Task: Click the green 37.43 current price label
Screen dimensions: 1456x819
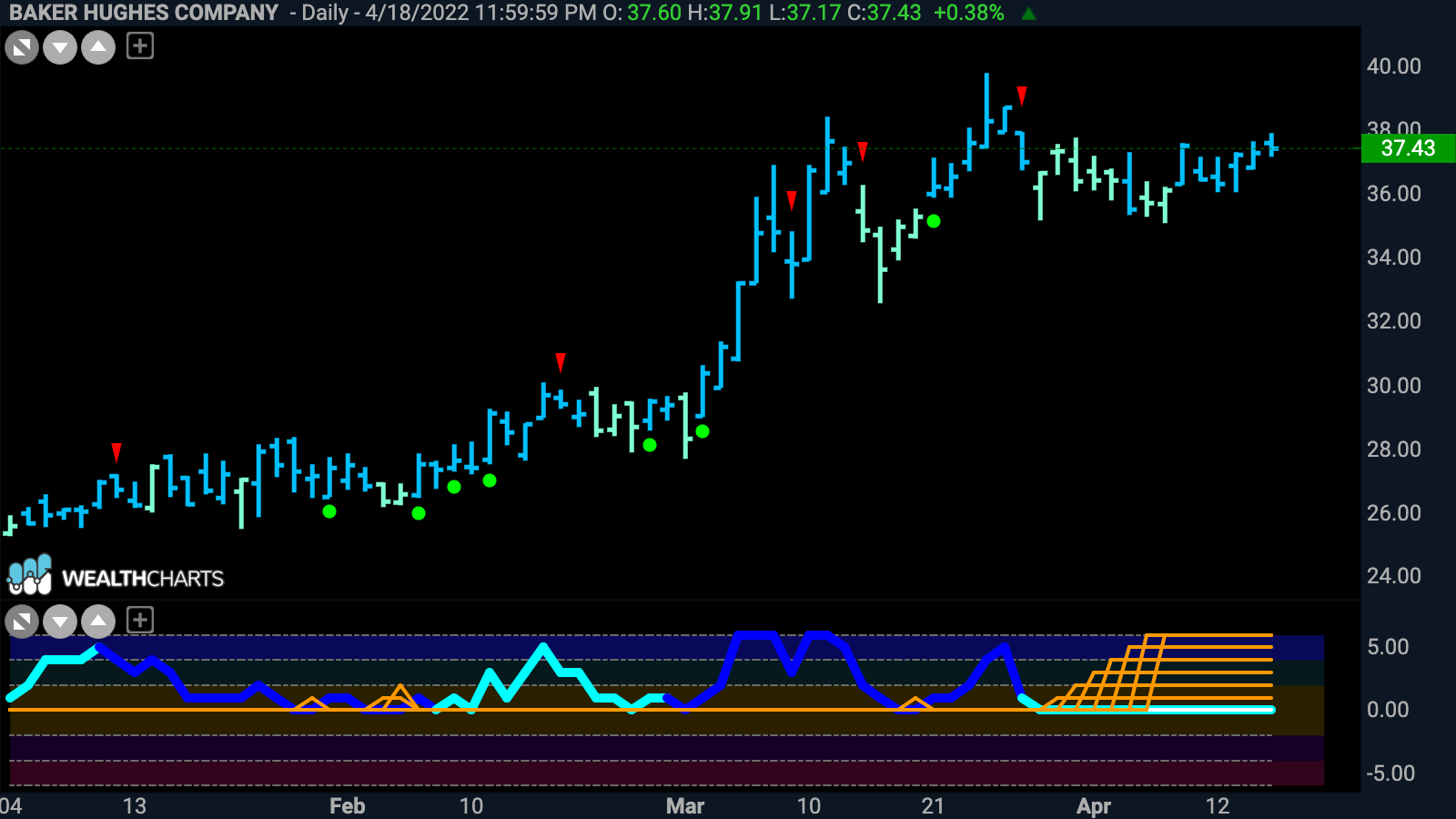Action: [x=1408, y=148]
